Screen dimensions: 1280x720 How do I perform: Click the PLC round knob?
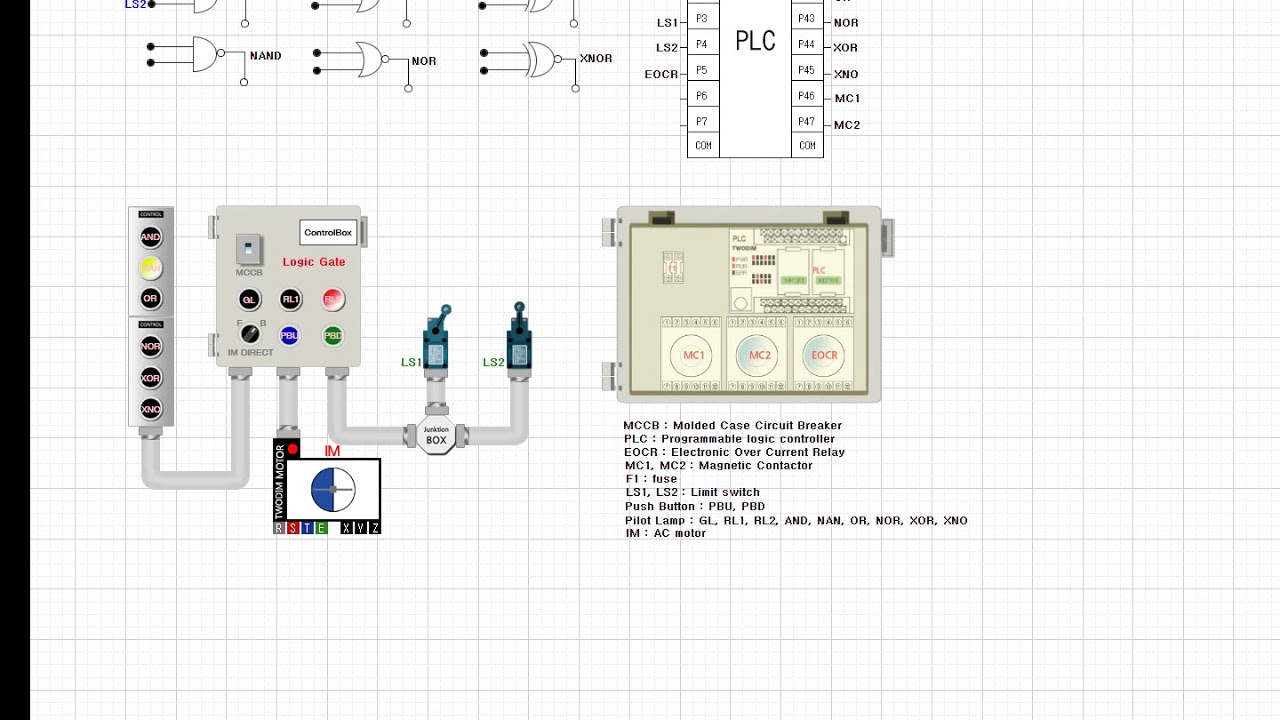tap(740, 303)
